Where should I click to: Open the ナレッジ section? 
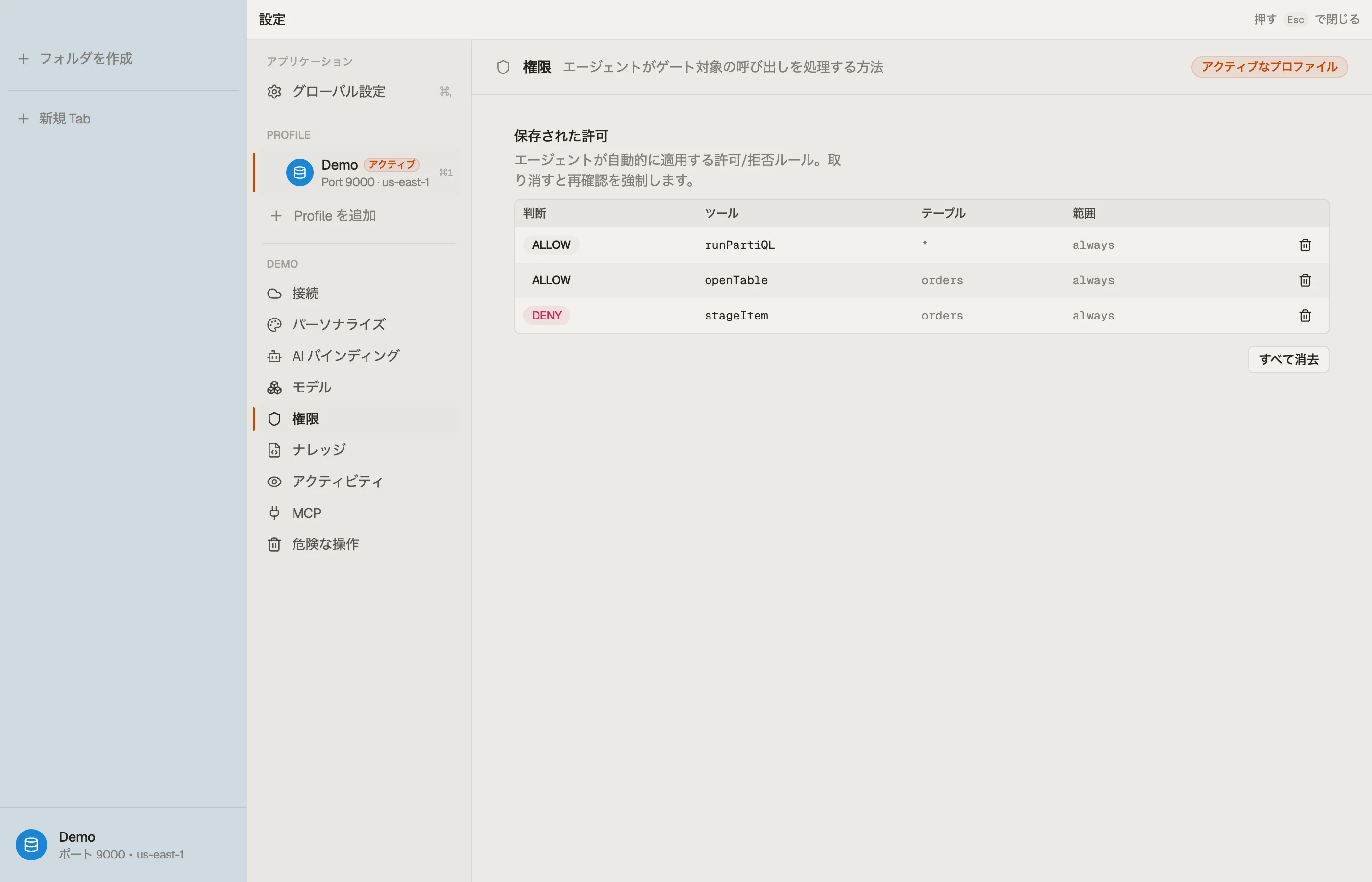(x=359, y=450)
